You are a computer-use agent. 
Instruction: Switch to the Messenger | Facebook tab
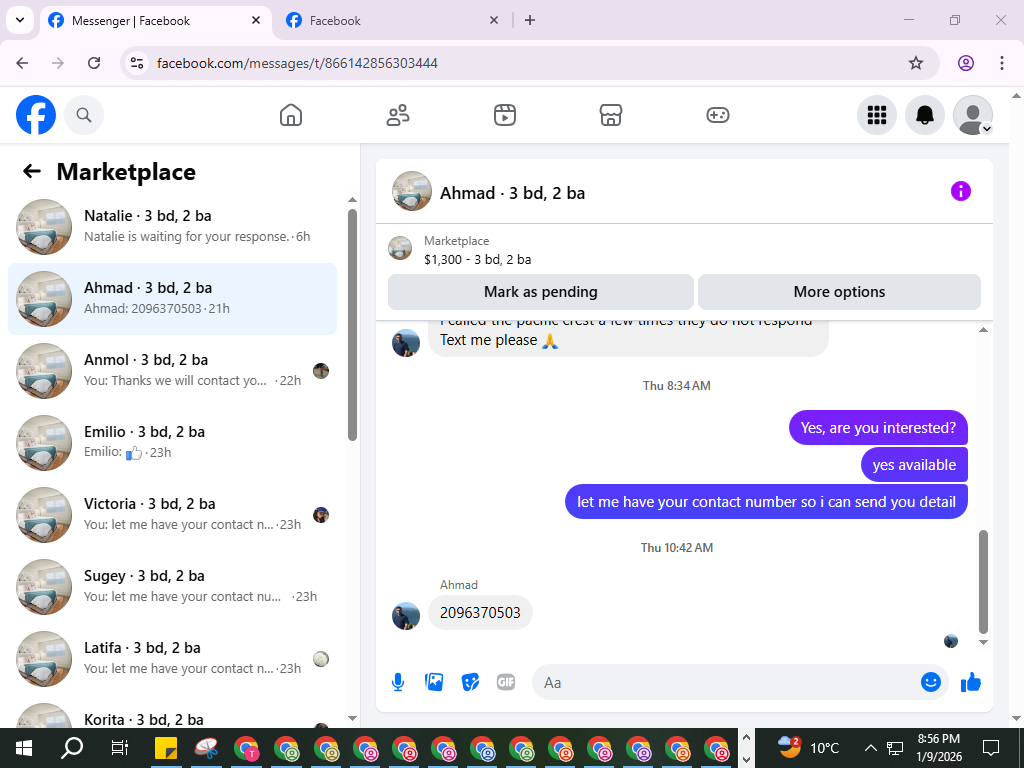(x=156, y=20)
